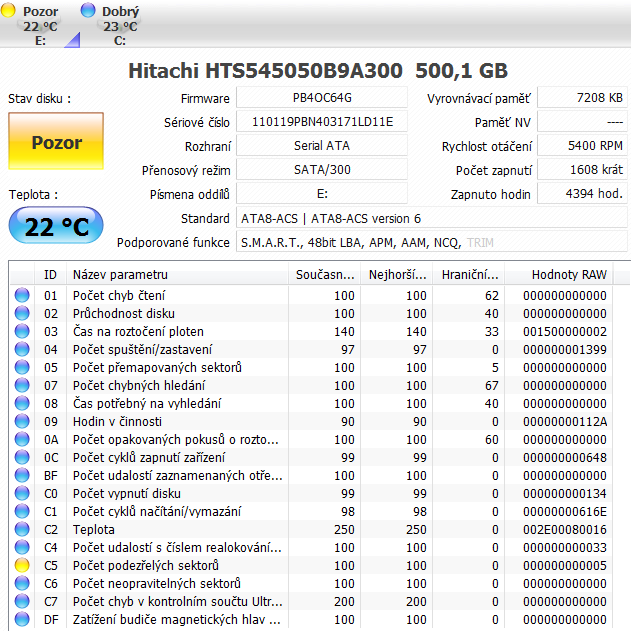Click threshold value 67 for attribute 07
631x631 pixels.
pyautogui.click(x=492, y=386)
